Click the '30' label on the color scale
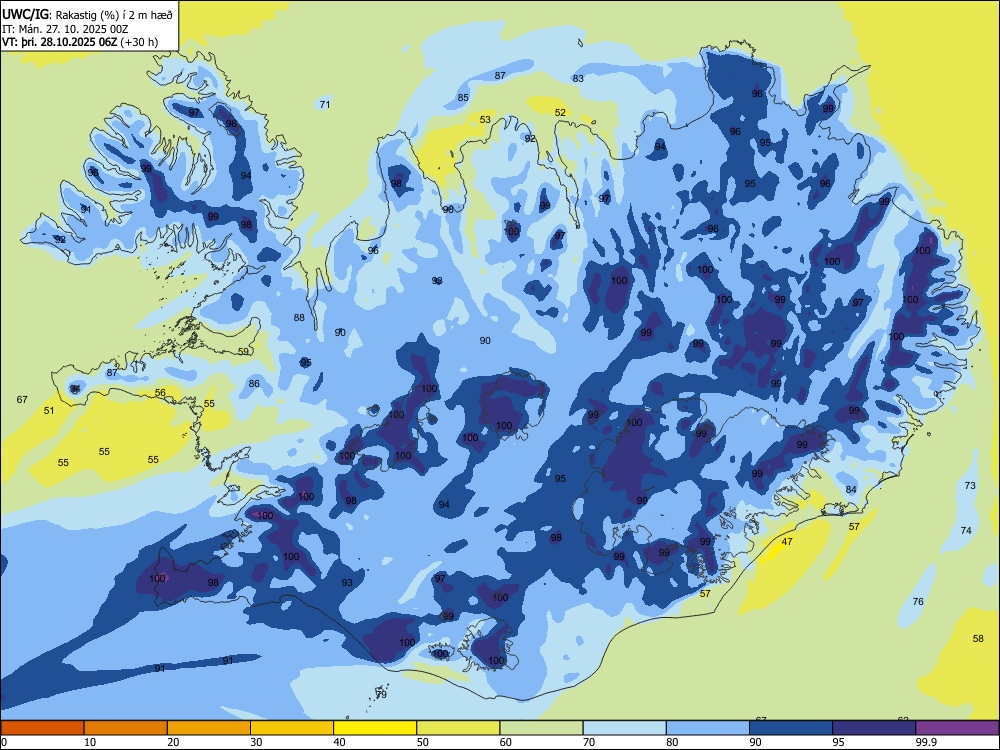 point(256,742)
